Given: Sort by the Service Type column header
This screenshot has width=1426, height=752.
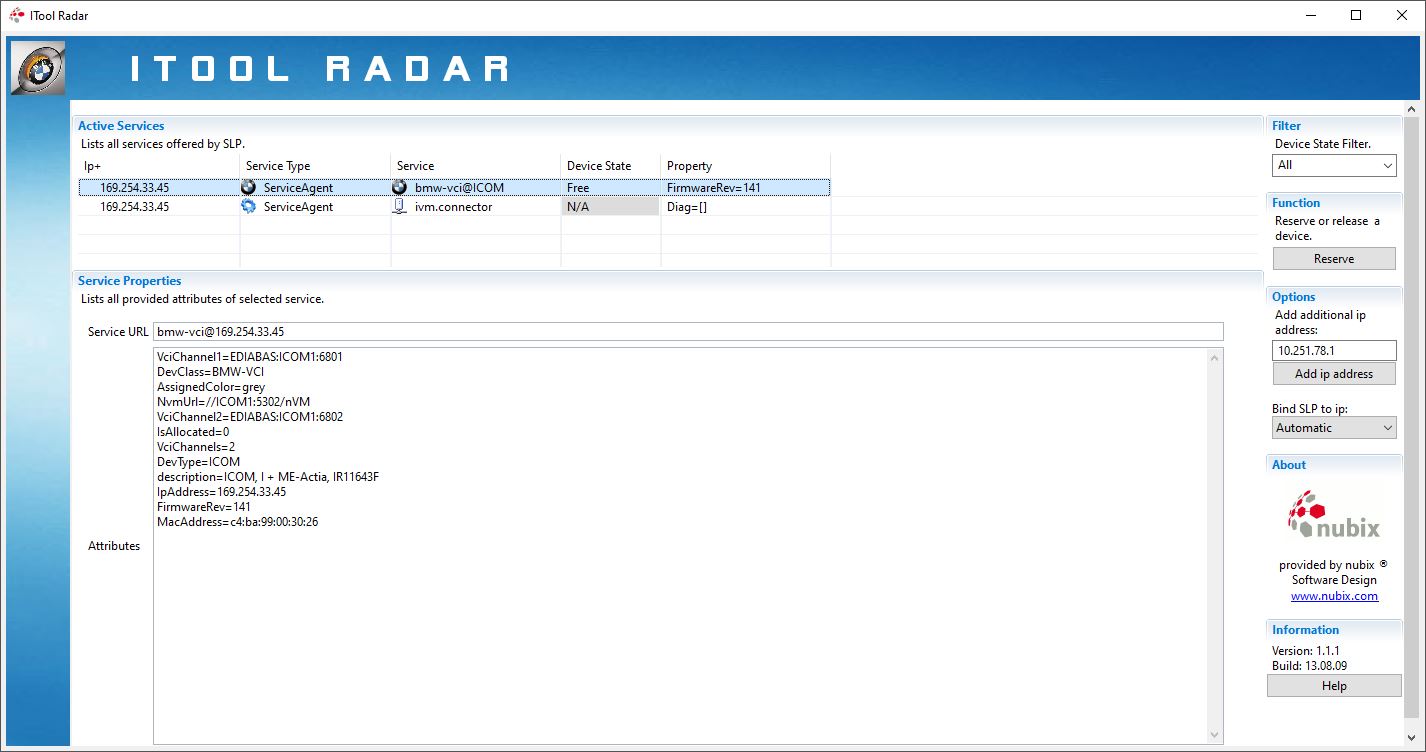Looking at the screenshot, I should coord(315,166).
